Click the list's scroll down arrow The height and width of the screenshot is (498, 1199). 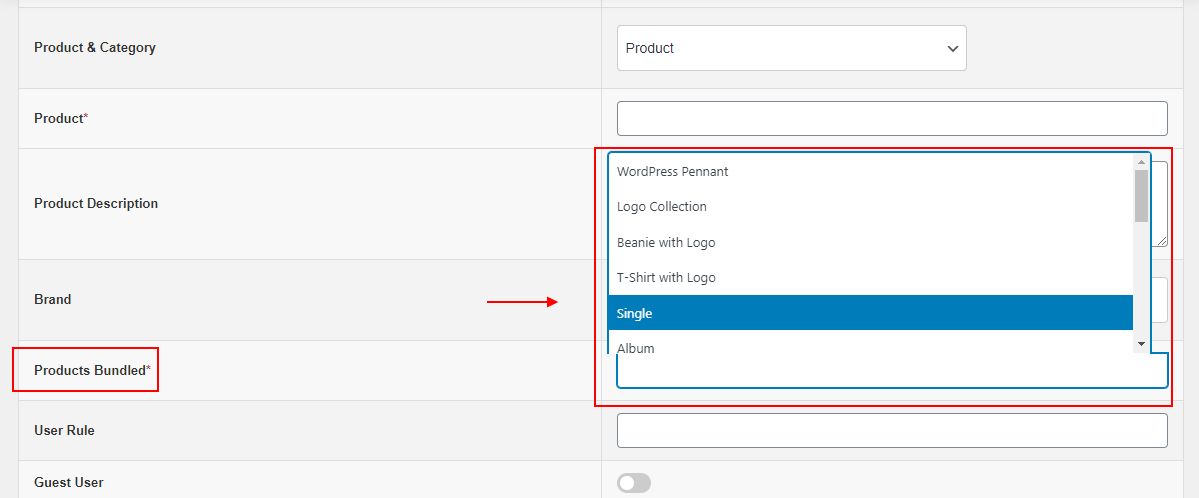(1141, 344)
